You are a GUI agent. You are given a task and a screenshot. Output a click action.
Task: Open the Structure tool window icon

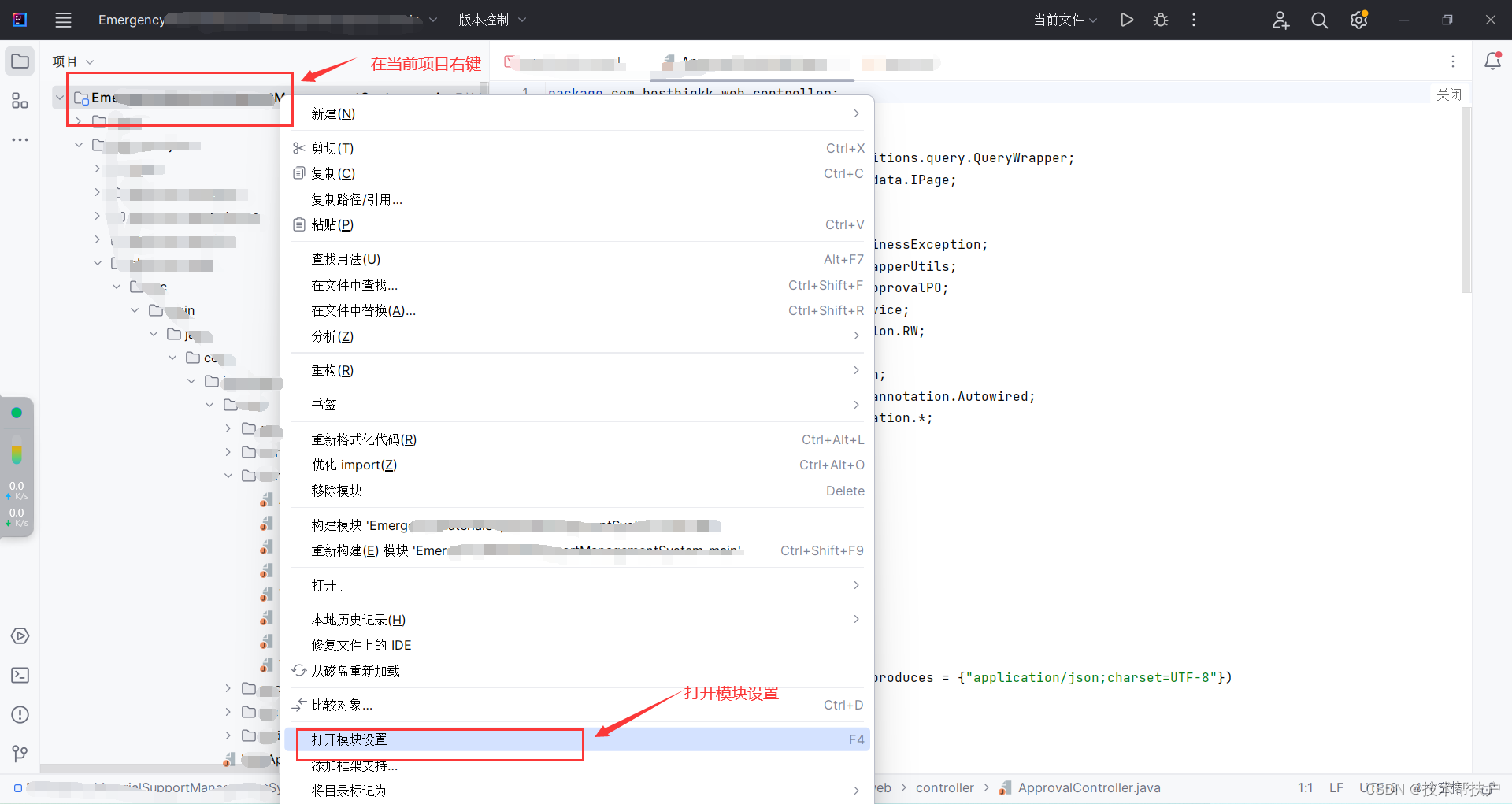[20, 101]
